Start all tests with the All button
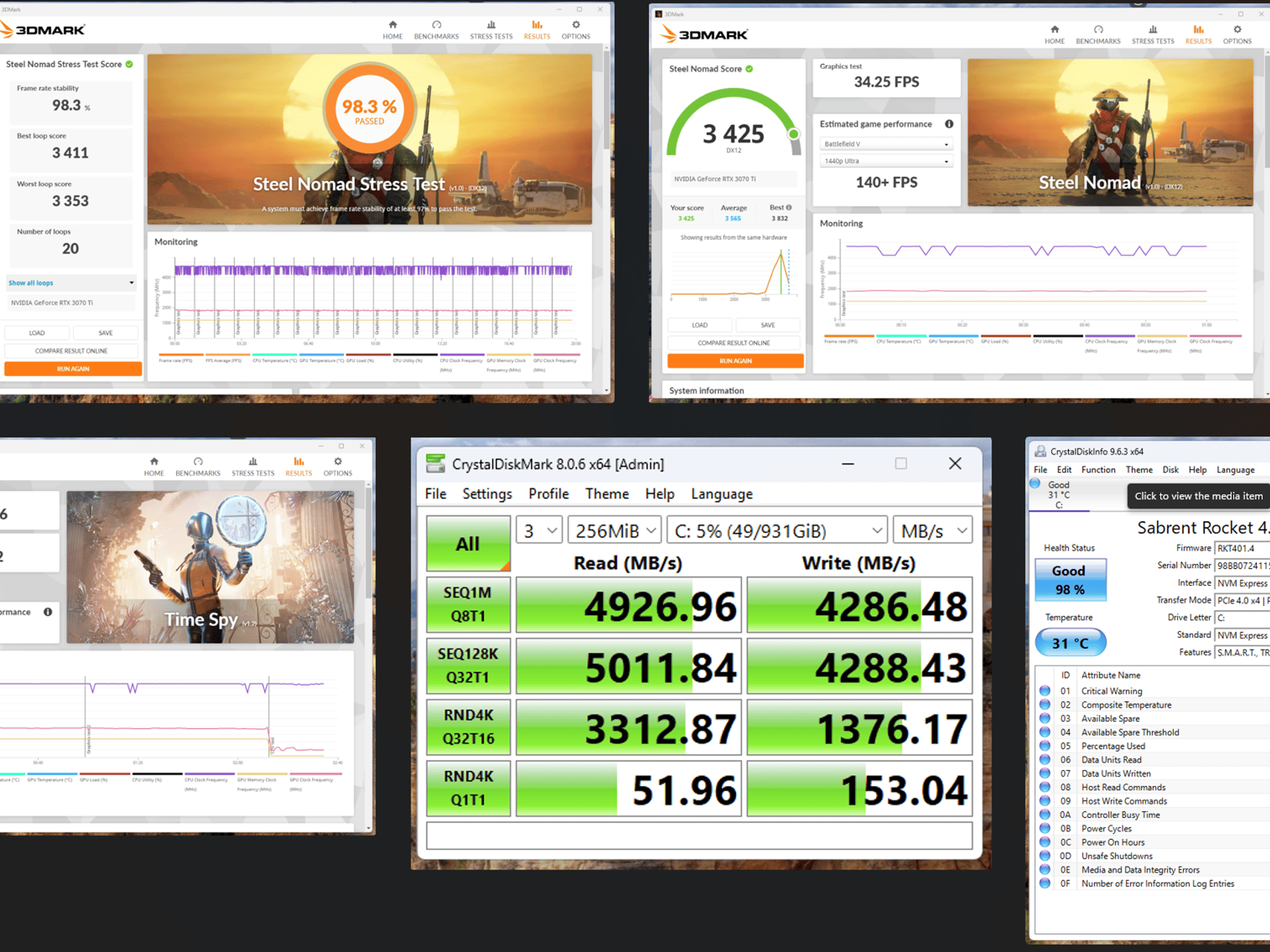1270x952 pixels. [x=468, y=544]
